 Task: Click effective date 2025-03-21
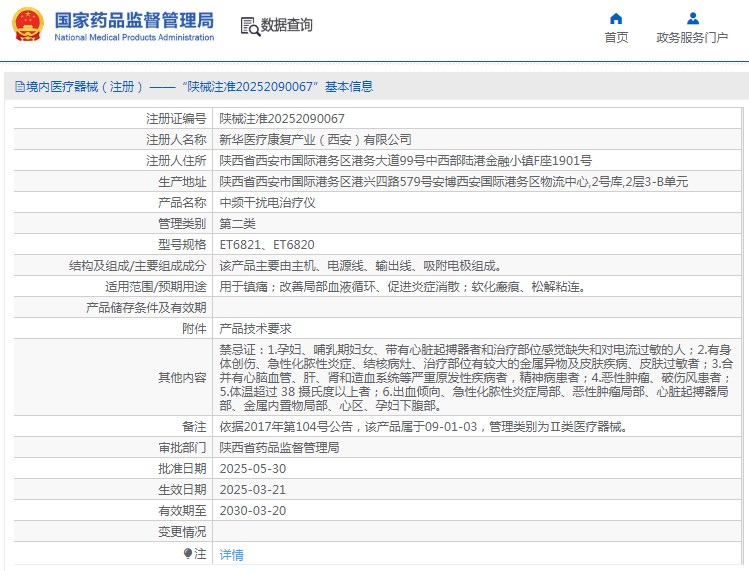(x=253, y=490)
